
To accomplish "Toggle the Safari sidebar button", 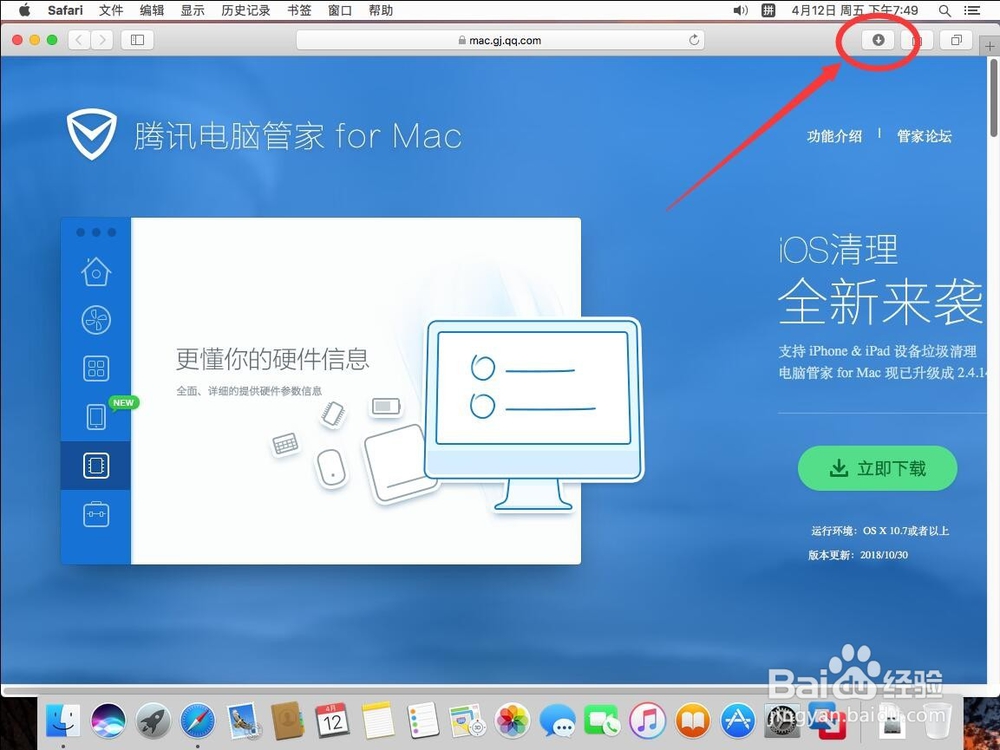I will (137, 40).
